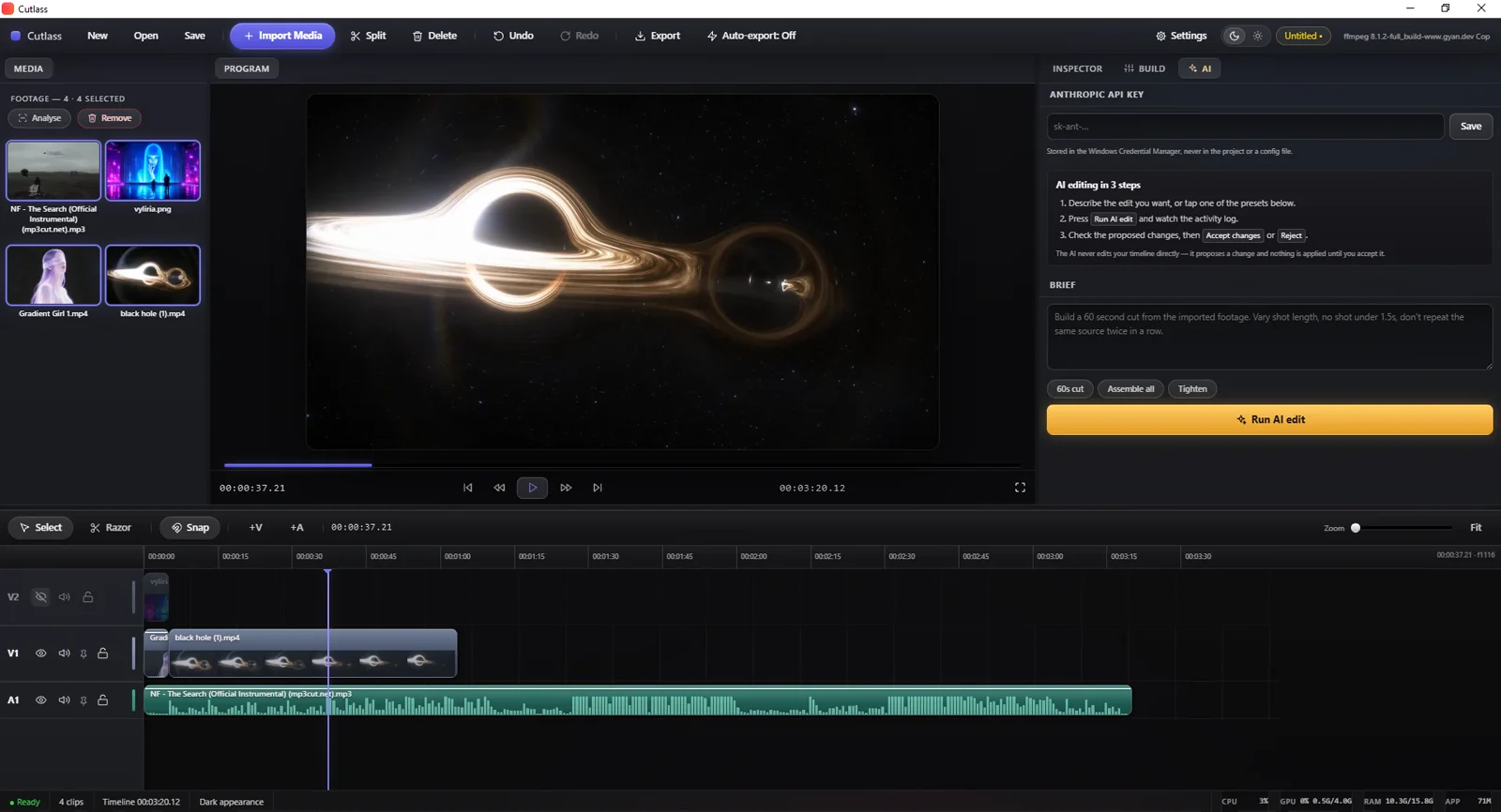Open Settings with gear icon

click(x=1181, y=36)
